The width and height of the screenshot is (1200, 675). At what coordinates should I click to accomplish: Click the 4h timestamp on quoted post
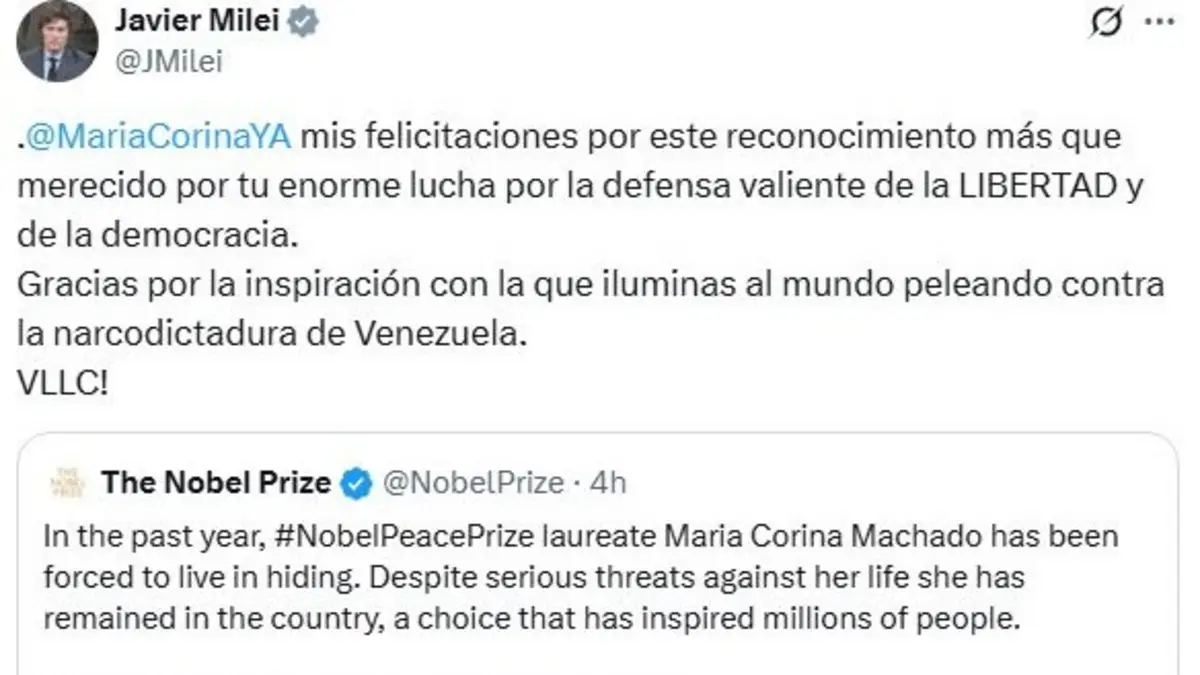pos(609,484)
